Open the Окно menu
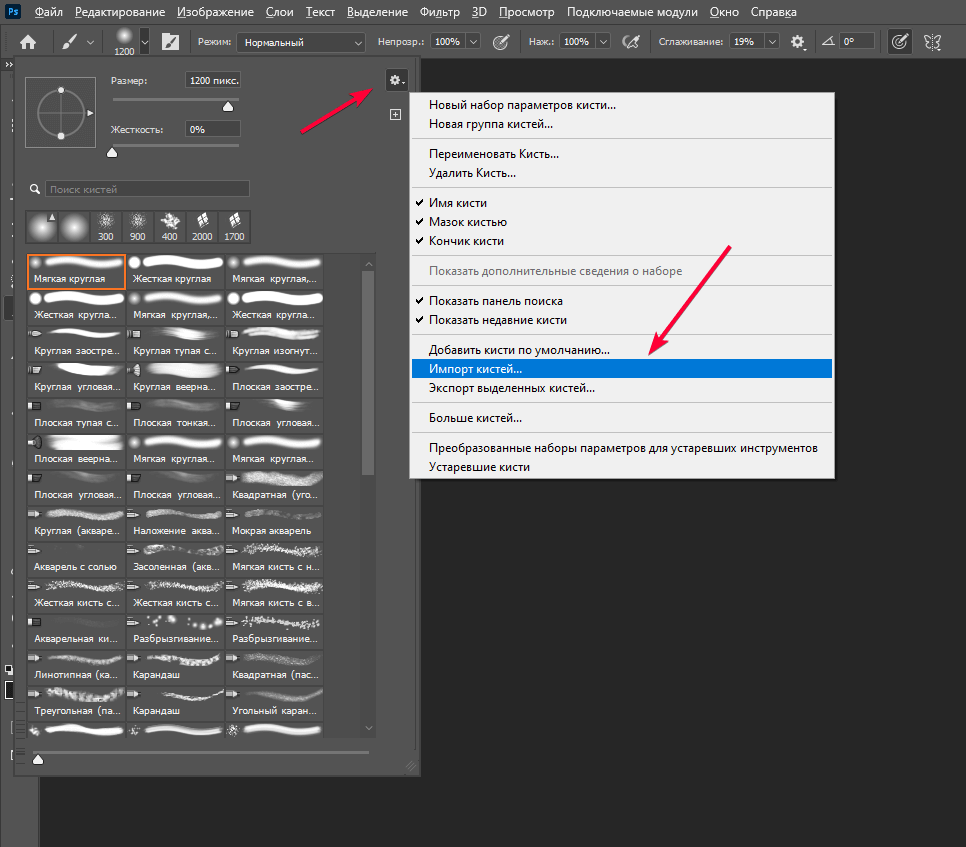The image size is (966, 847). click(724, 12)
